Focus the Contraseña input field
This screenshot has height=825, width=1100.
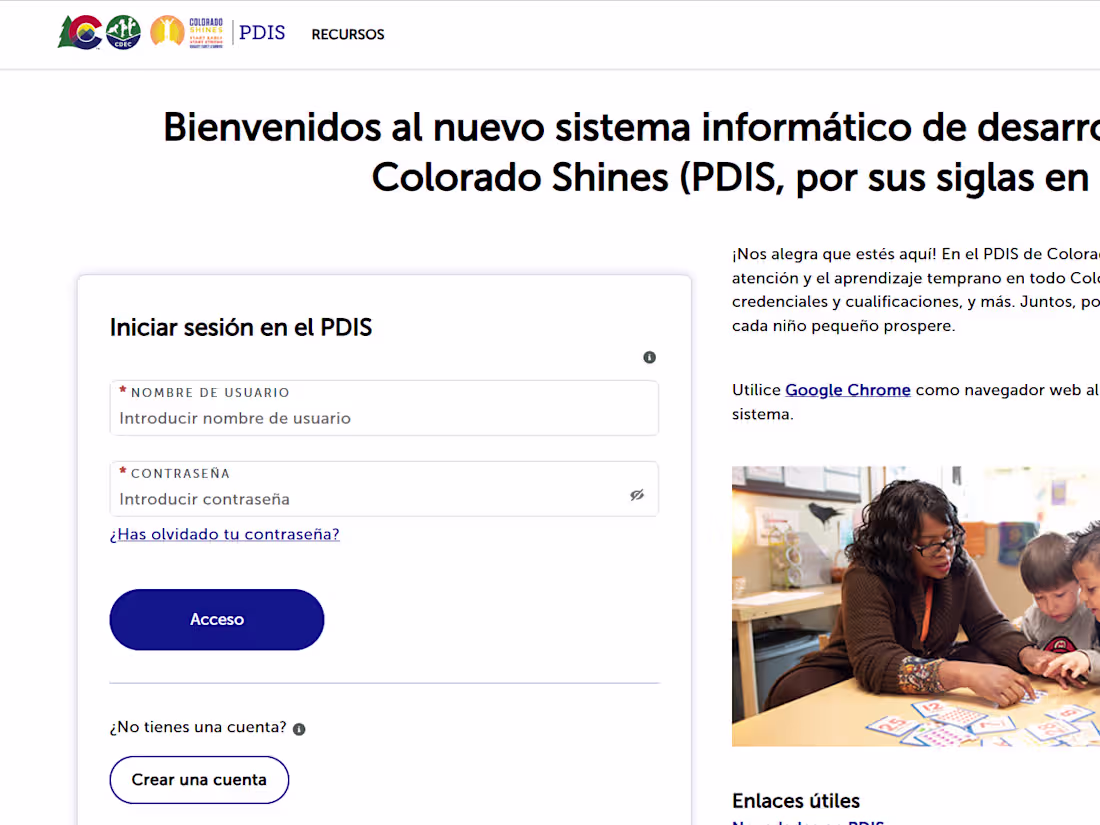384,489
